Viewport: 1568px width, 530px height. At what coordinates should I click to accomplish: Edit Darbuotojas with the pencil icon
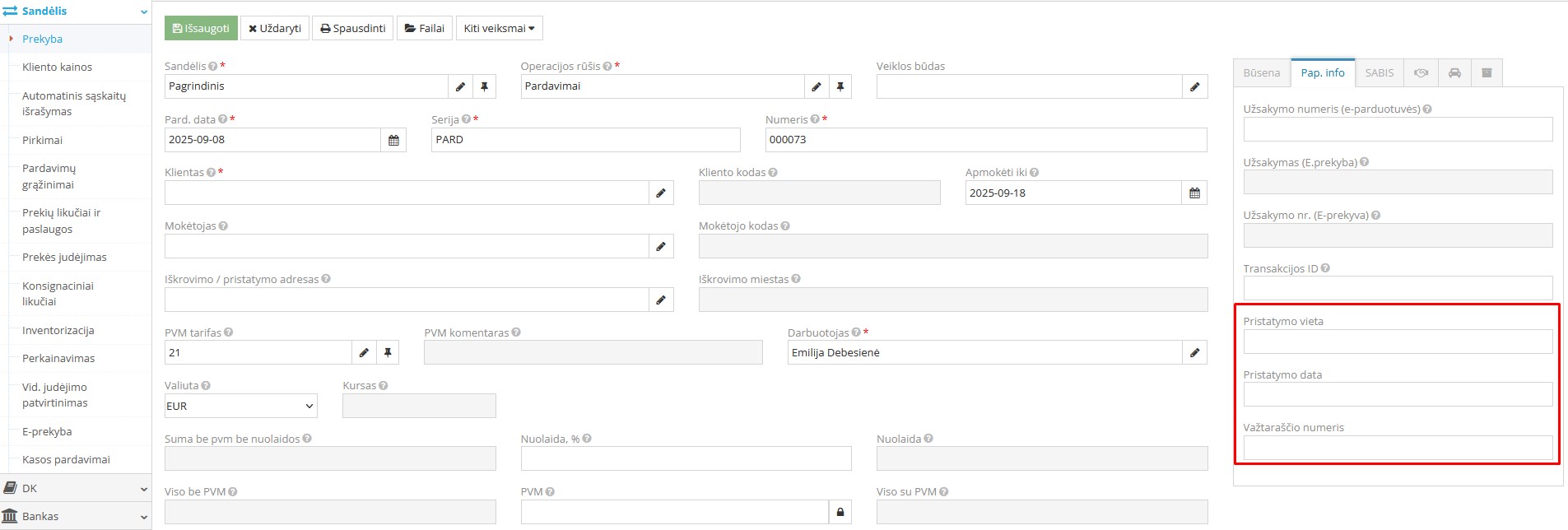[x=1194, y=353]
